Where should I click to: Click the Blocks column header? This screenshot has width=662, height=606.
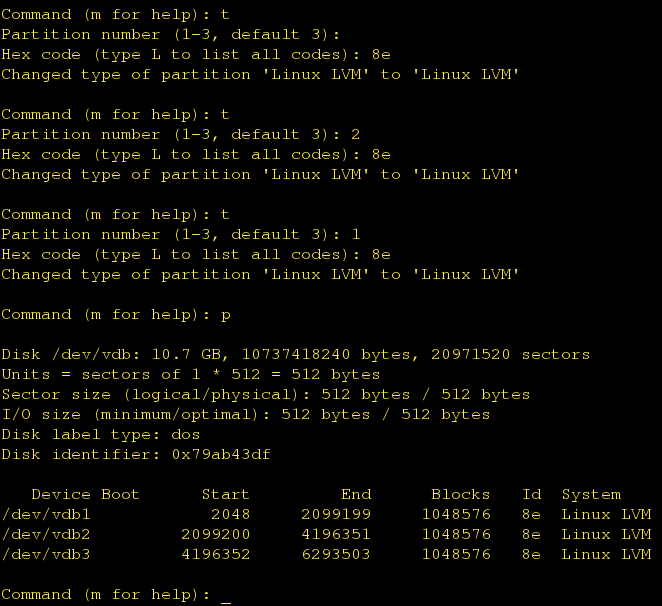461,494
